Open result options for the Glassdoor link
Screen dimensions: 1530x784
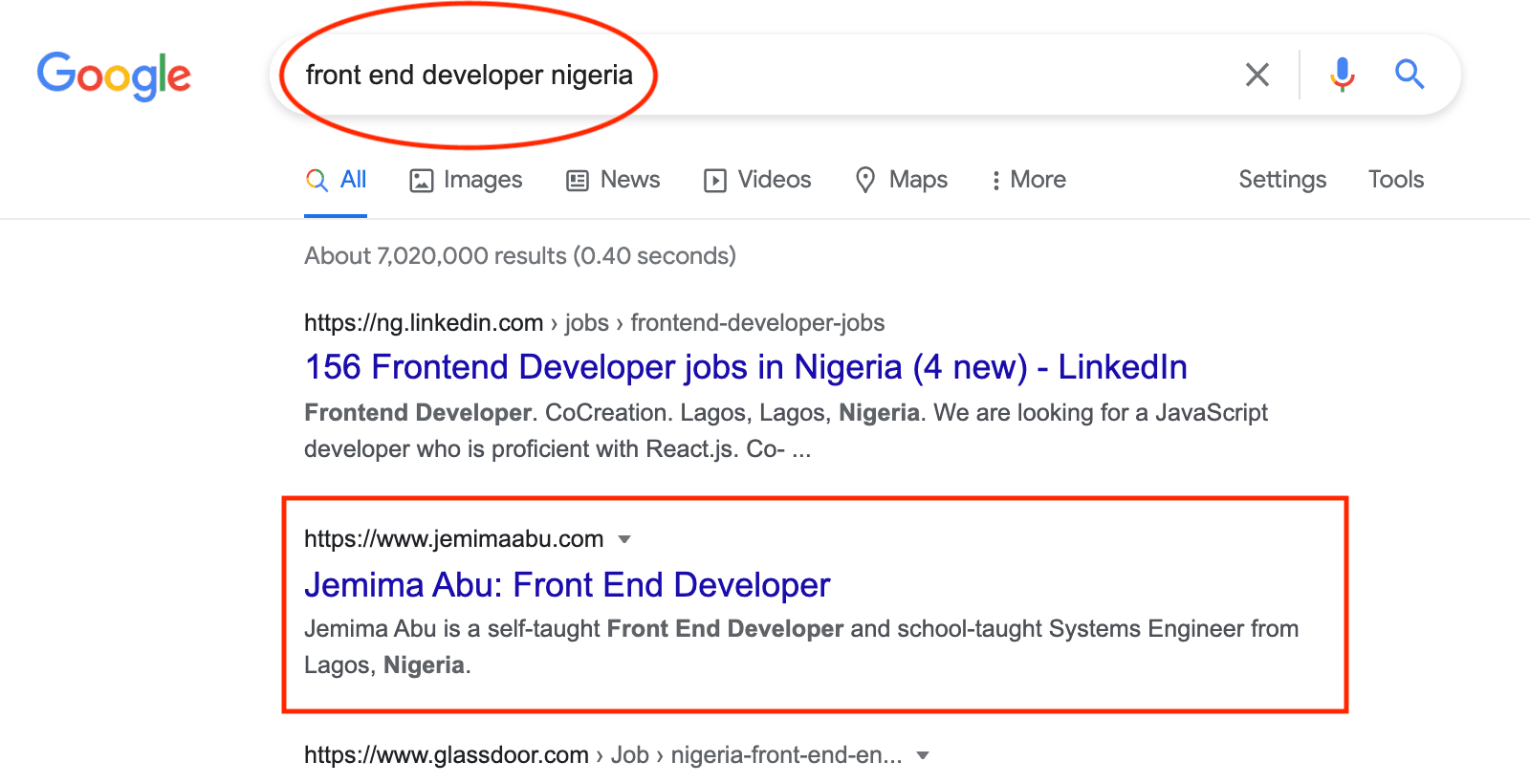921,754
